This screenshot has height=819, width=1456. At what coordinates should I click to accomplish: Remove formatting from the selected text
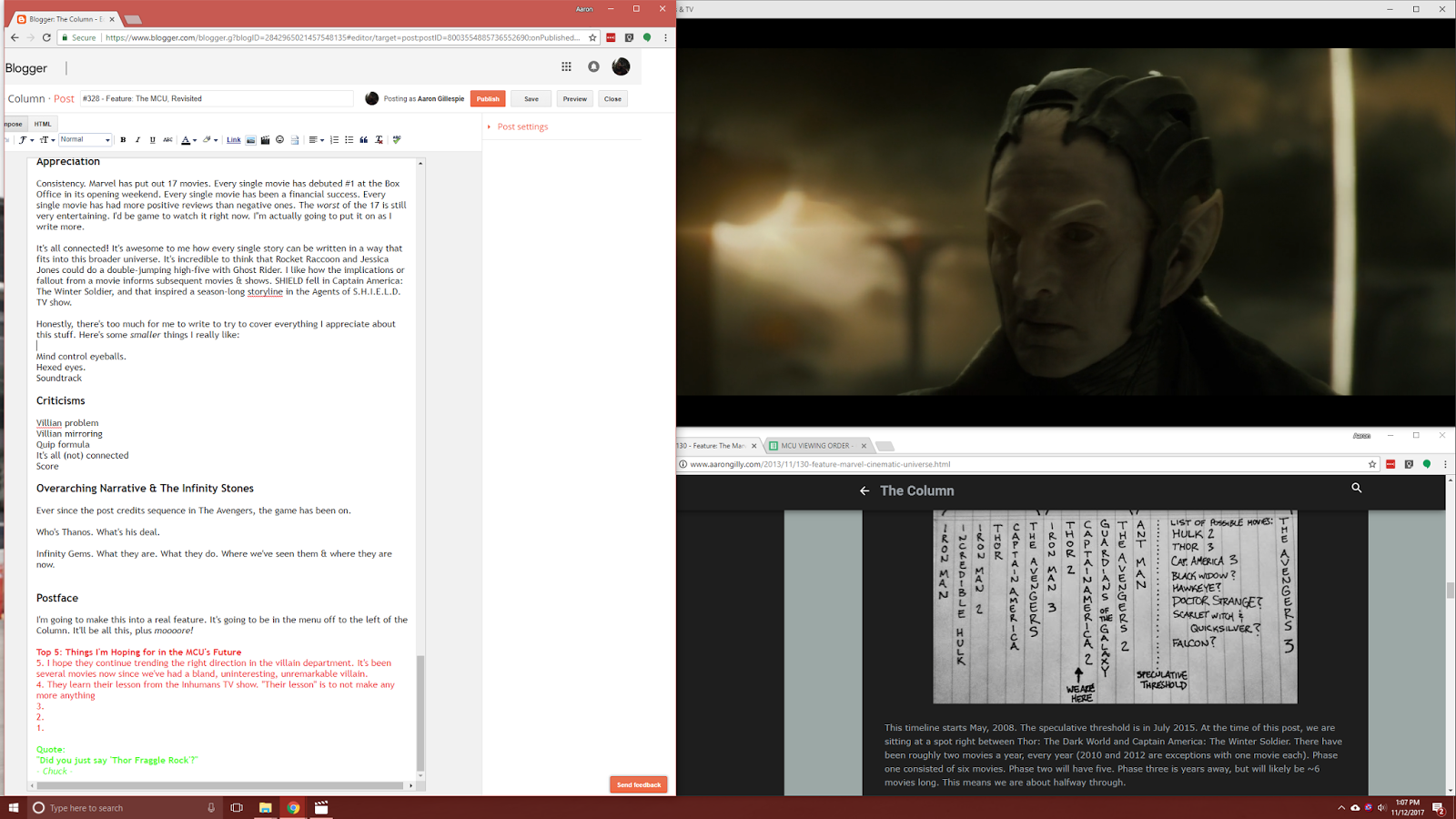click(x=379, y=140)
